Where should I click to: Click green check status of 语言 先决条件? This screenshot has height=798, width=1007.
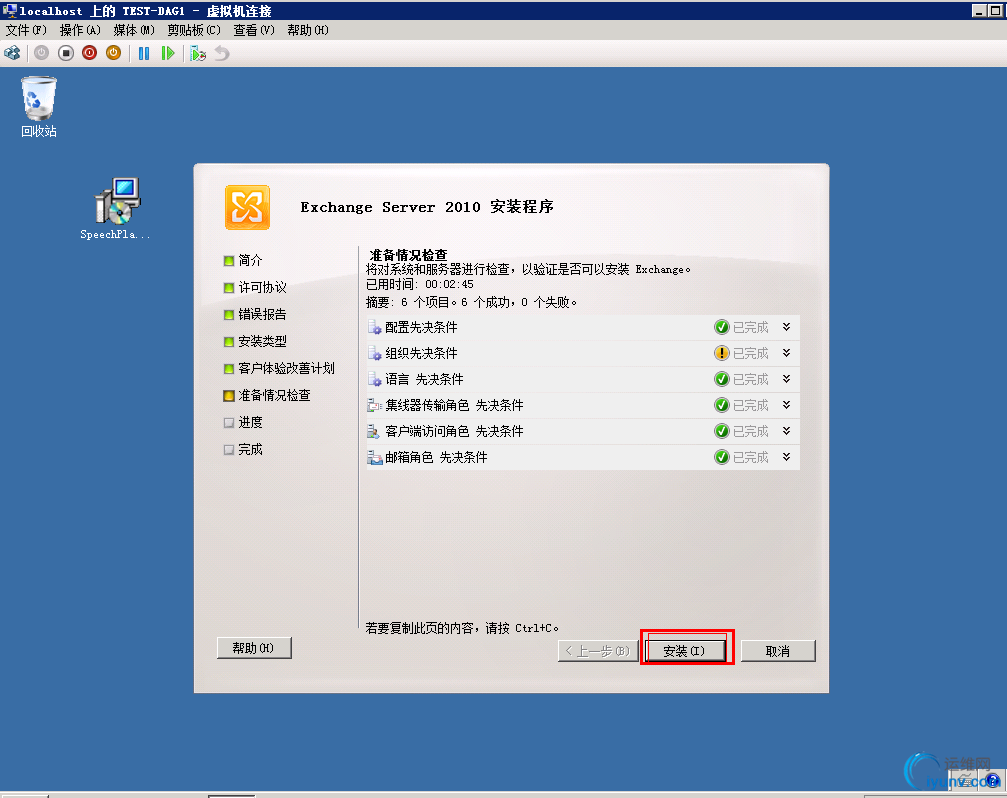pyautogui.click(x=722, y=379)
